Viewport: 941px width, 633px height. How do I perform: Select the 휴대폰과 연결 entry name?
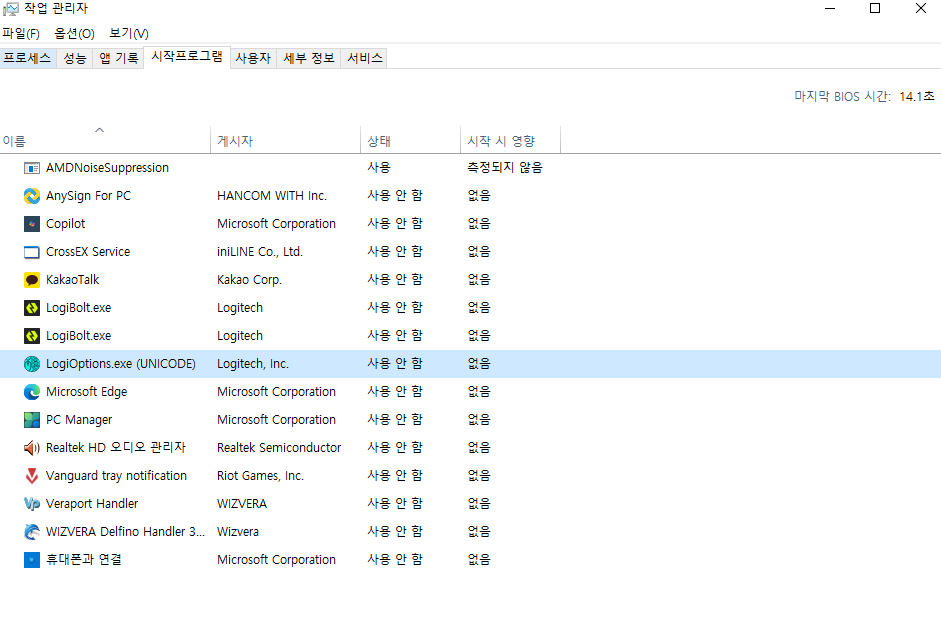pos(84,560)
